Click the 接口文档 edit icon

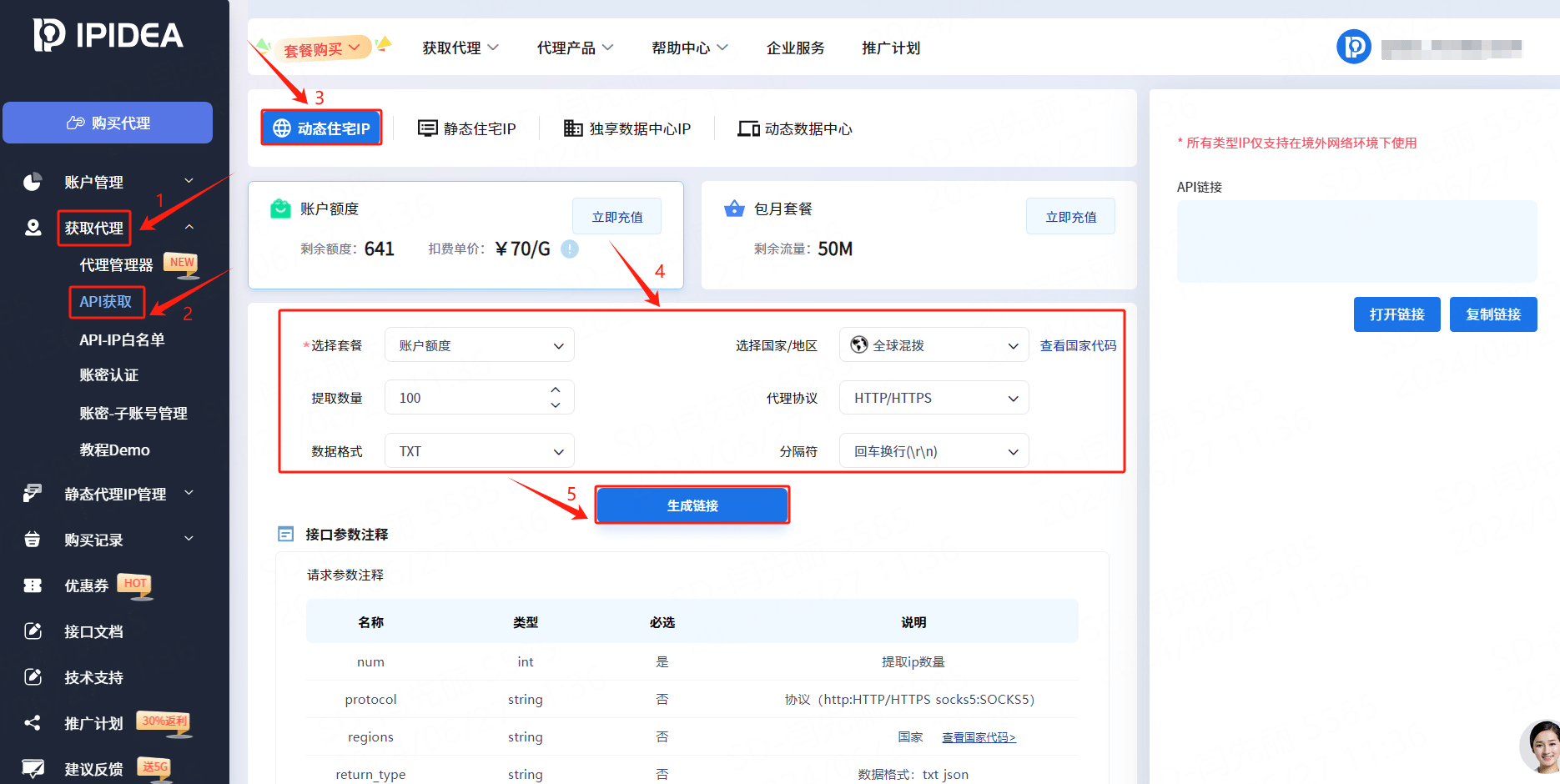(x=33, y=631)
